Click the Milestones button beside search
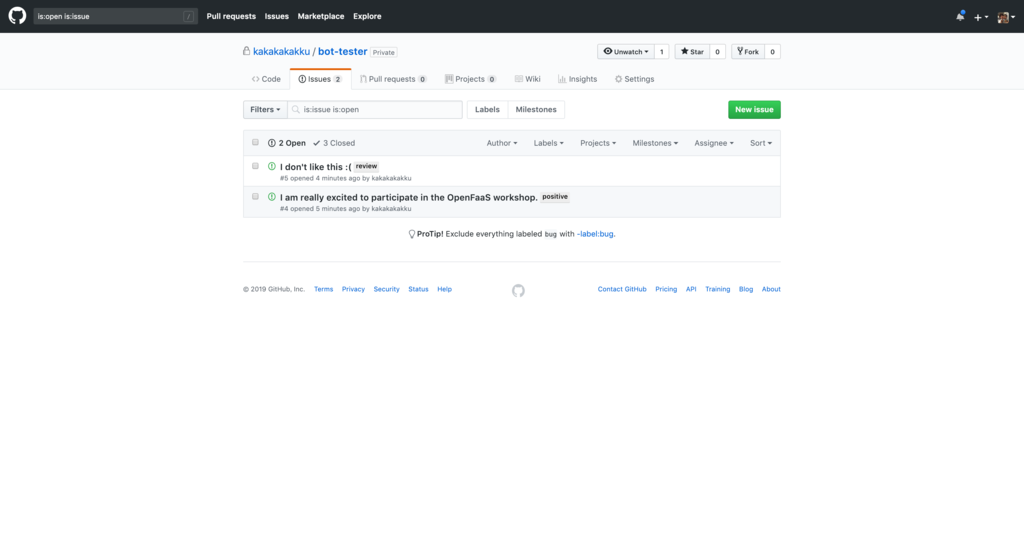The height and width of the screenshot is (559, 1024). click(536, 110)
